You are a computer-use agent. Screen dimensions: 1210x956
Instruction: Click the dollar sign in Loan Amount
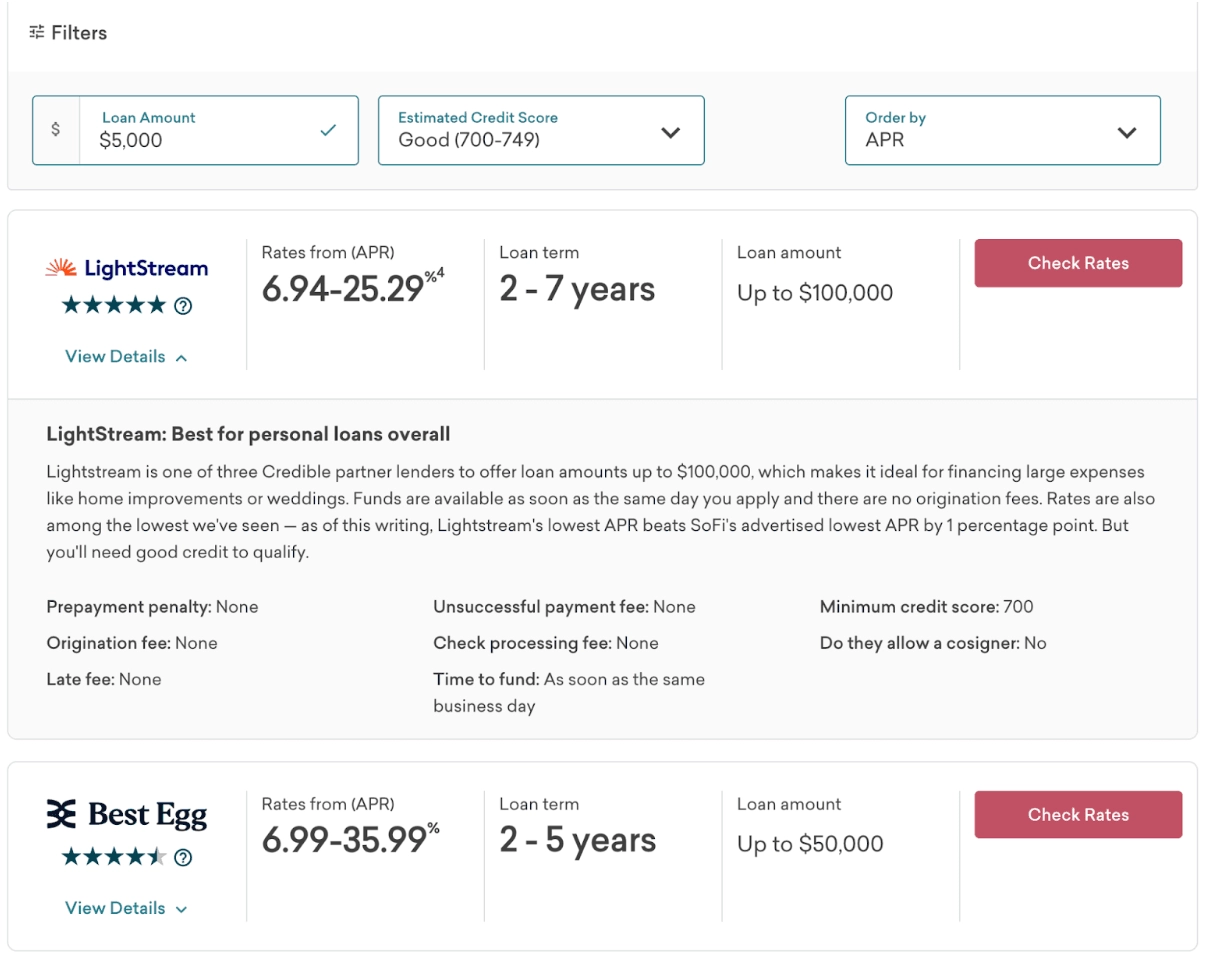point(55,129)
